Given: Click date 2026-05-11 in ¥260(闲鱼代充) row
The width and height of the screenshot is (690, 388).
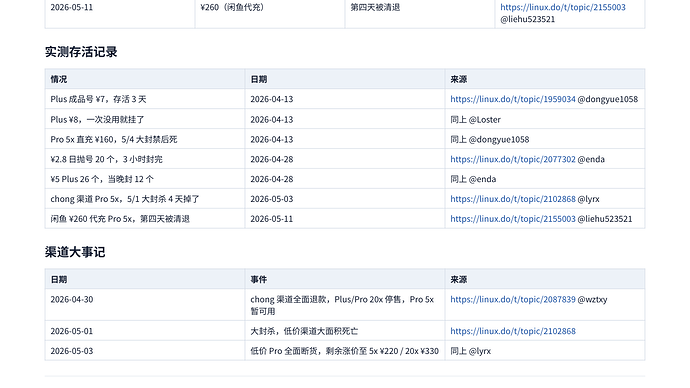Looking at the screenshot, I should [x=72, y=7].
